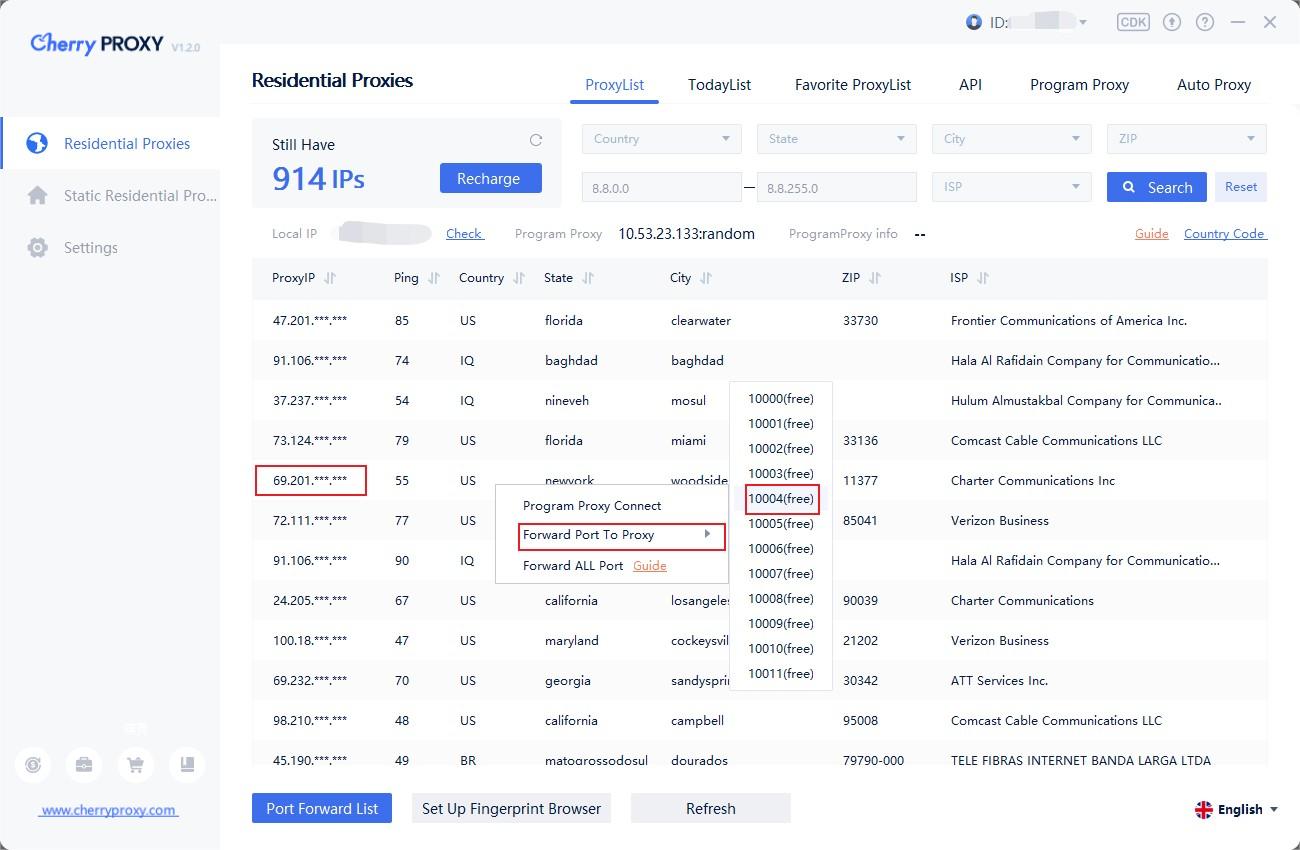1300x850 pixels.
Task: Choose port 10004(free) from submenu
Action: (x=781, y=498)
